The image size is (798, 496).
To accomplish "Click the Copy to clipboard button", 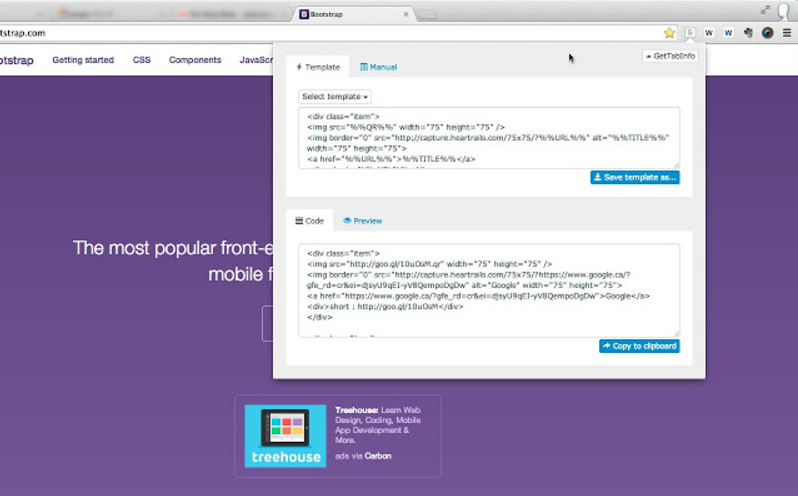I will [638, 346].
